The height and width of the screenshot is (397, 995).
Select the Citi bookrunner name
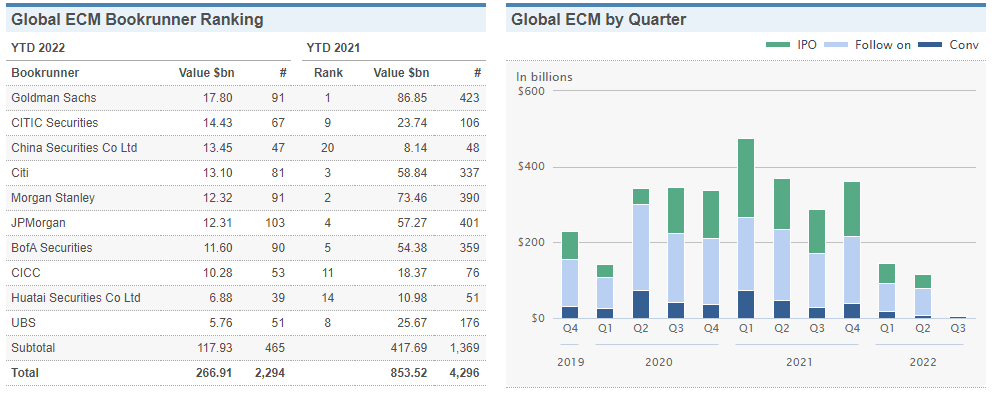20,173
